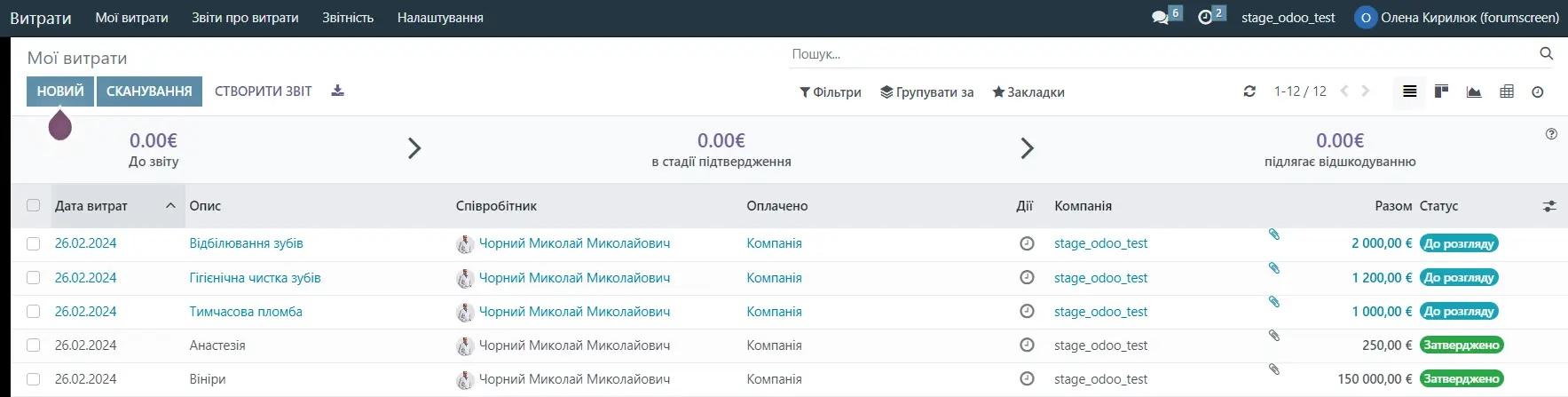1568x397 pixels.
Task: Click the search magnifier icon
Action: 1546,54
